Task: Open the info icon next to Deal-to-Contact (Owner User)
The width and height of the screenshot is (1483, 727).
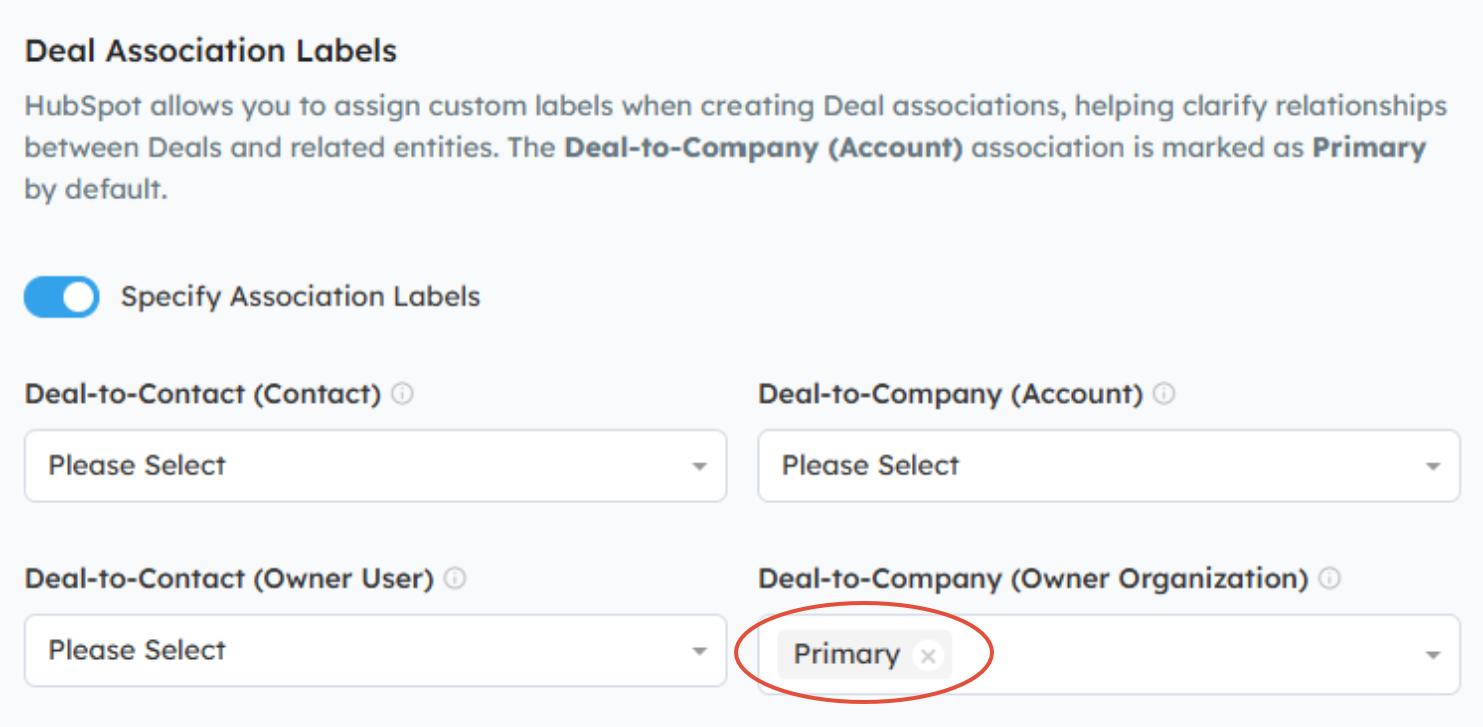Action: point(455,578)
